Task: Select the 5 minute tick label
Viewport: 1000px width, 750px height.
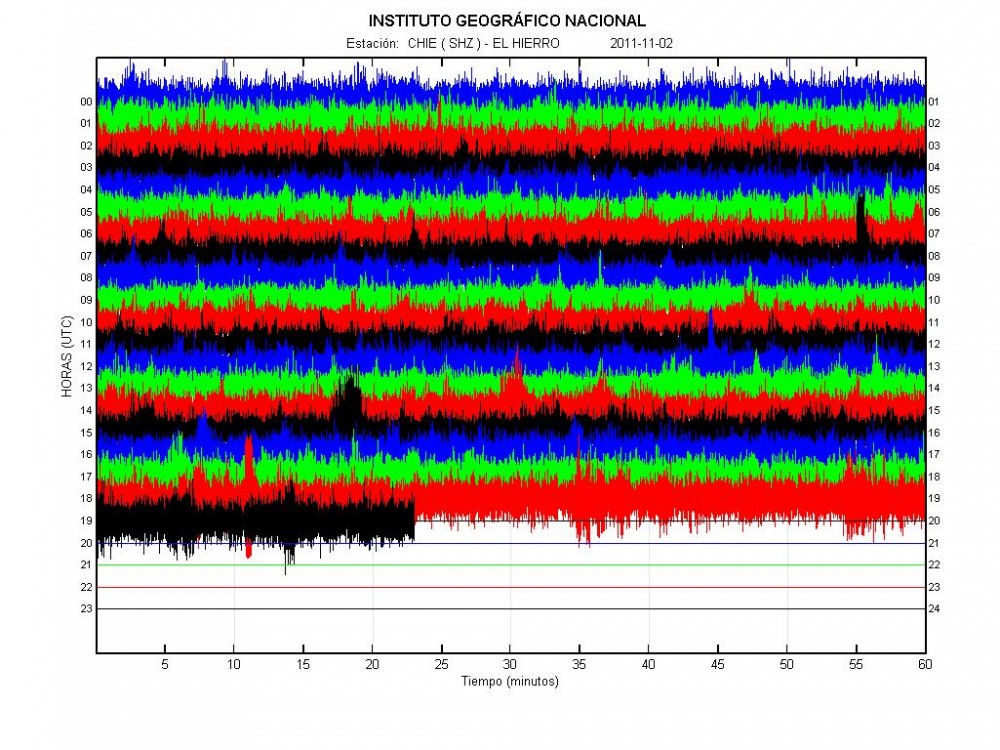Action: click(165, 663)
